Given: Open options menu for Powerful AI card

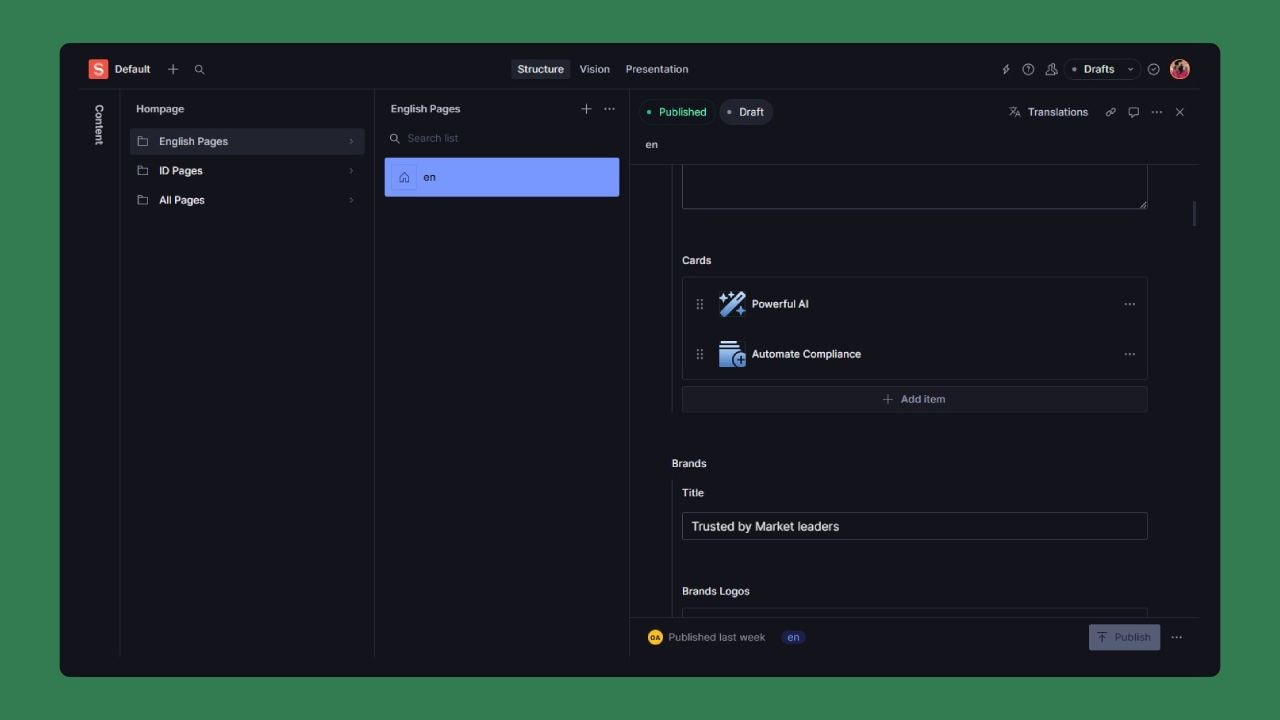Looking at the screenshot, I should [1129, 304].
